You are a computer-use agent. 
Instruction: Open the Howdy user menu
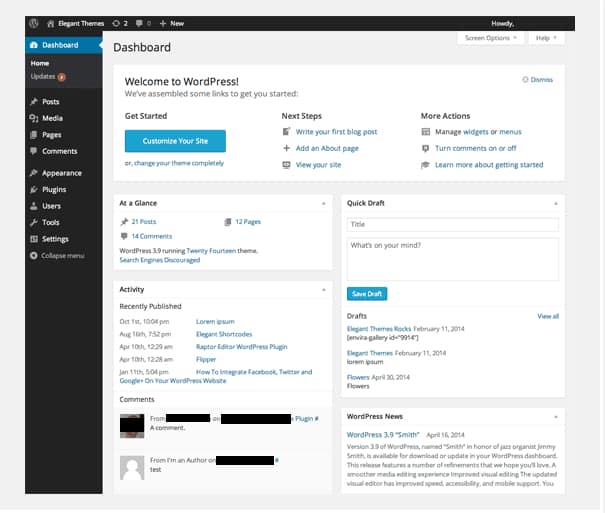[502, 24]
